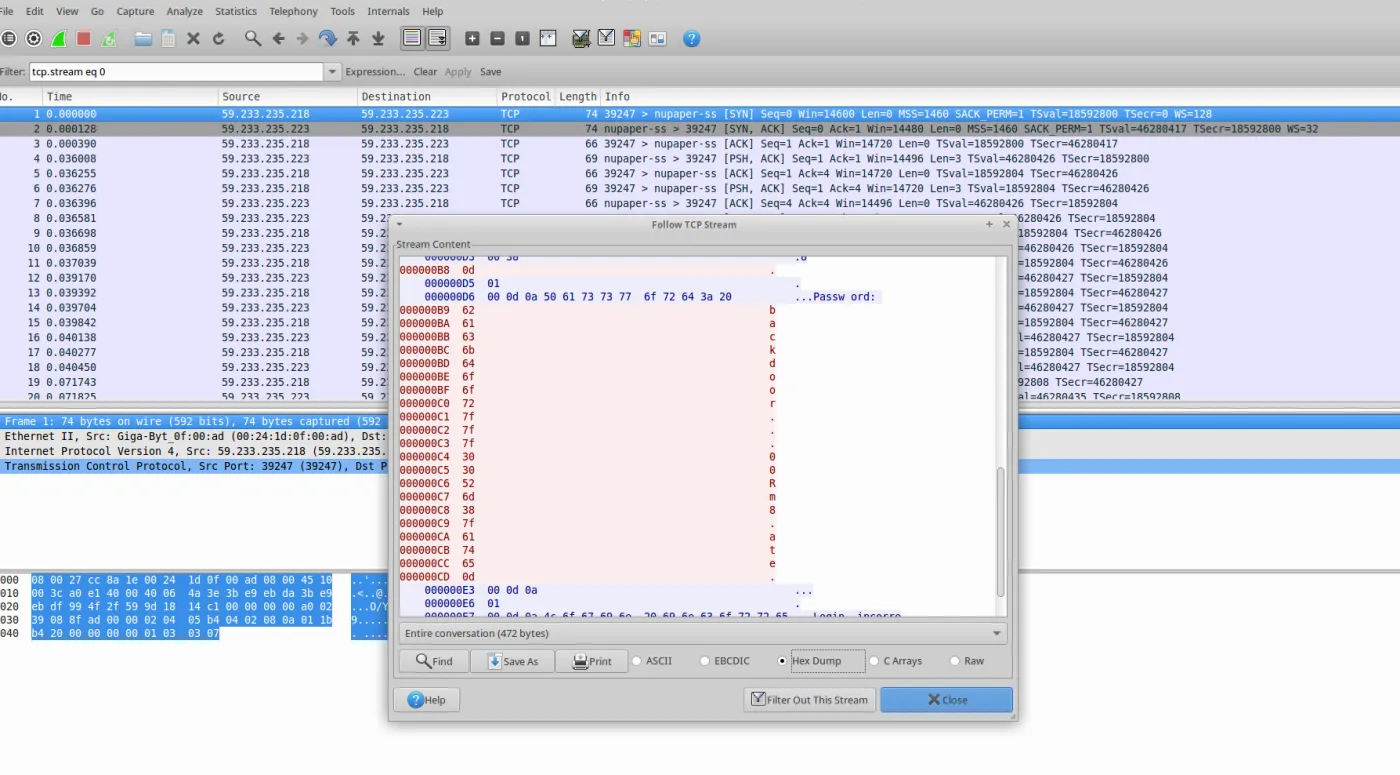Go to packet number curved arrow icon
This screenshot has width=1400, height=775.
pos(328,39)
